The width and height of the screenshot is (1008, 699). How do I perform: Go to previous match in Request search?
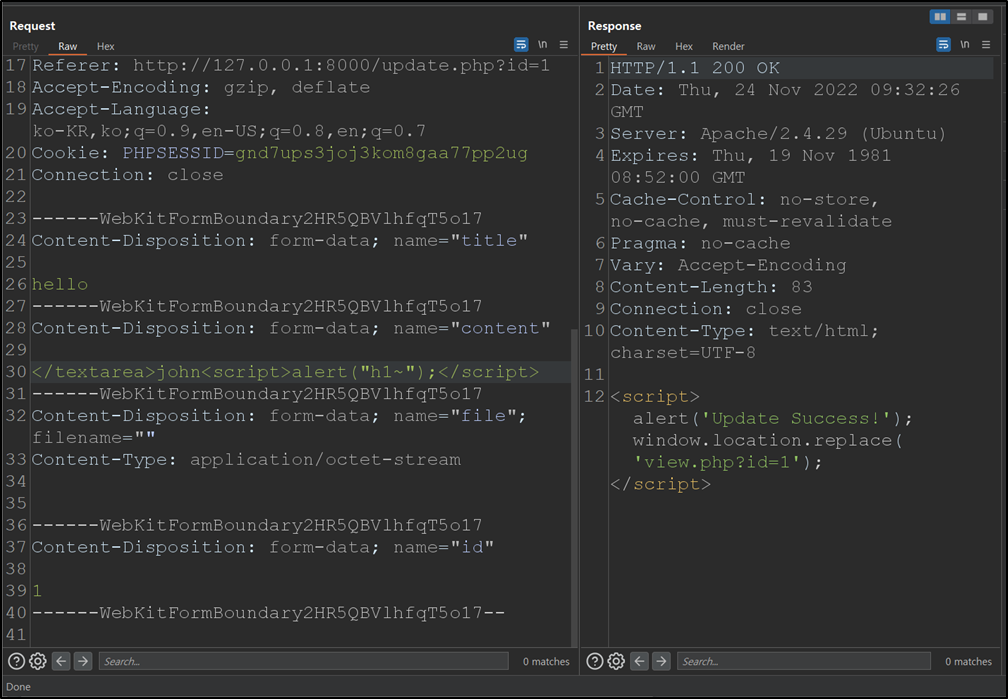click(61, 661)
